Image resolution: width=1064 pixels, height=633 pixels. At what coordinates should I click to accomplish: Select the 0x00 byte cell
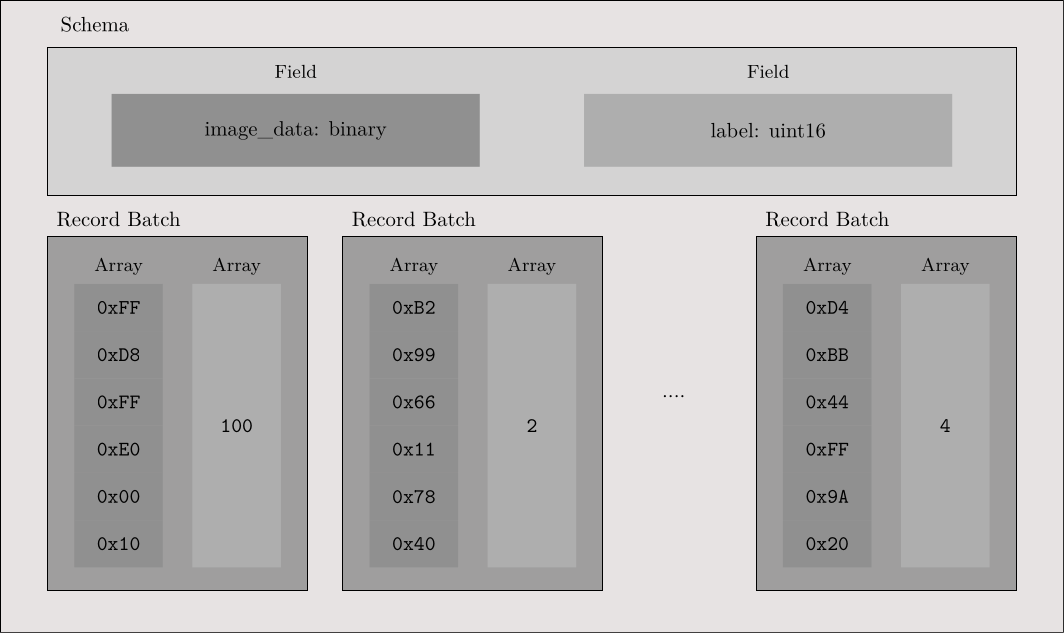(118, 497)
